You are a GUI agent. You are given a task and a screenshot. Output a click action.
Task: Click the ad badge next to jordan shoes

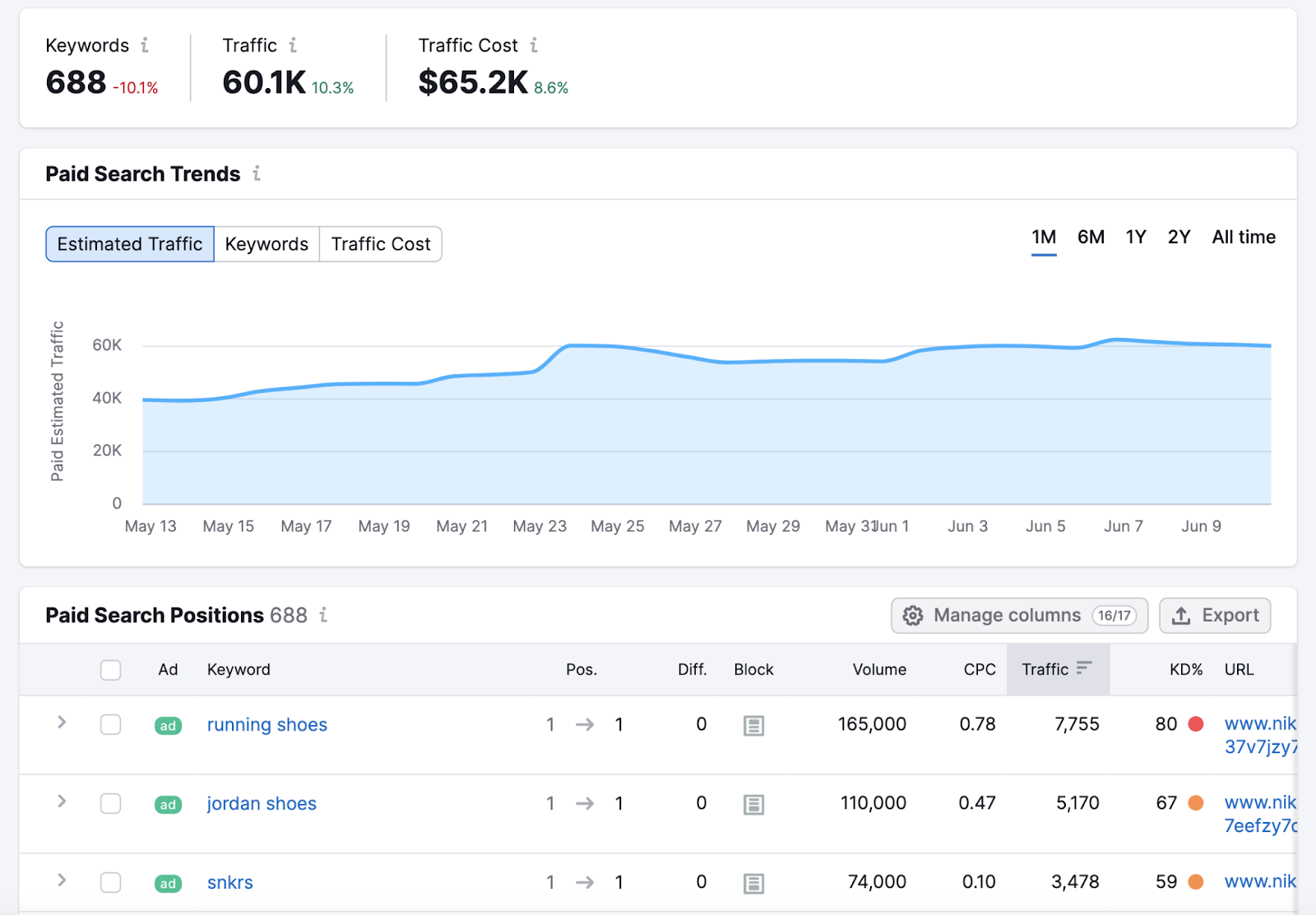click(167, 804)
